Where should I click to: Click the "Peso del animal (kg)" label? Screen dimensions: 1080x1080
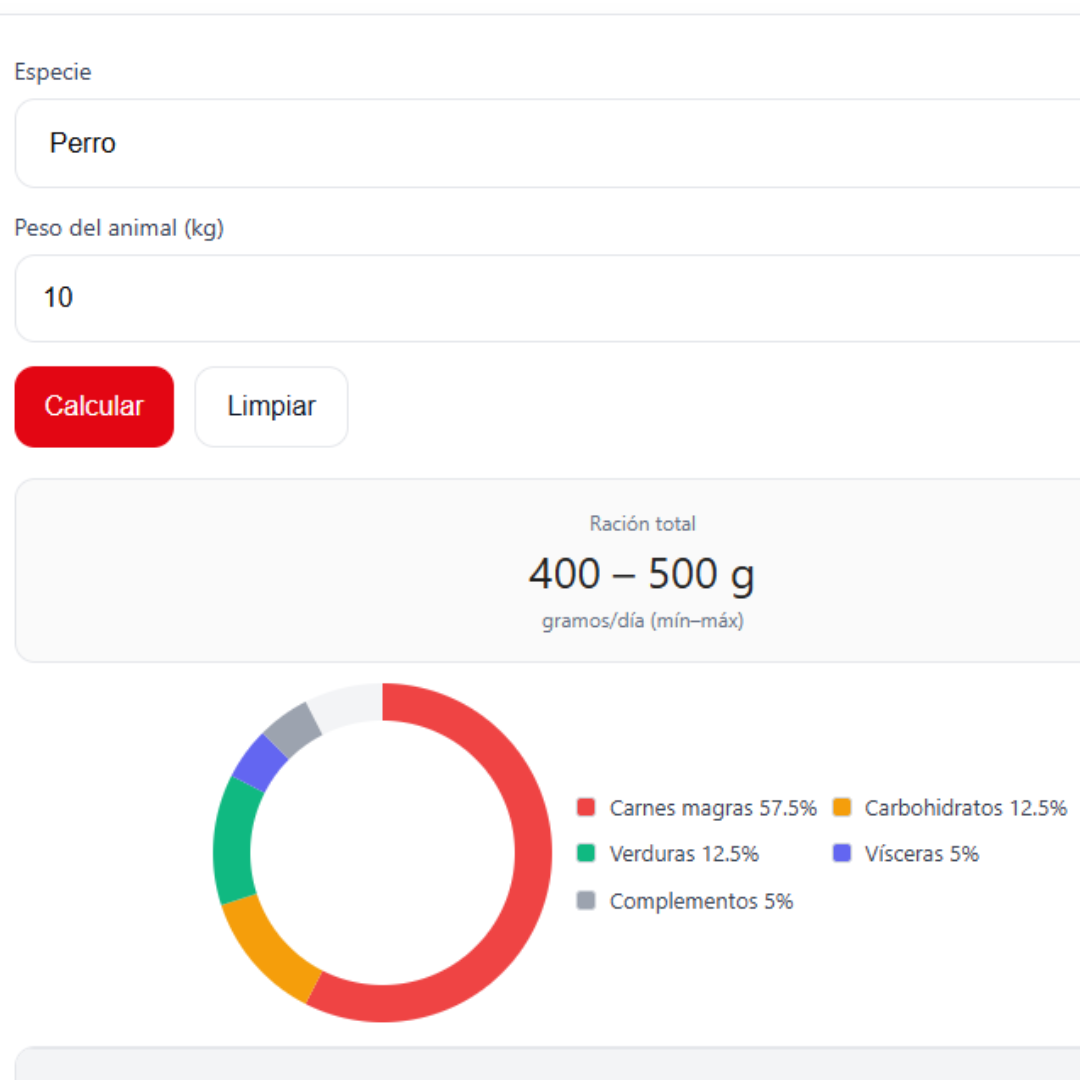pos(119,228)
